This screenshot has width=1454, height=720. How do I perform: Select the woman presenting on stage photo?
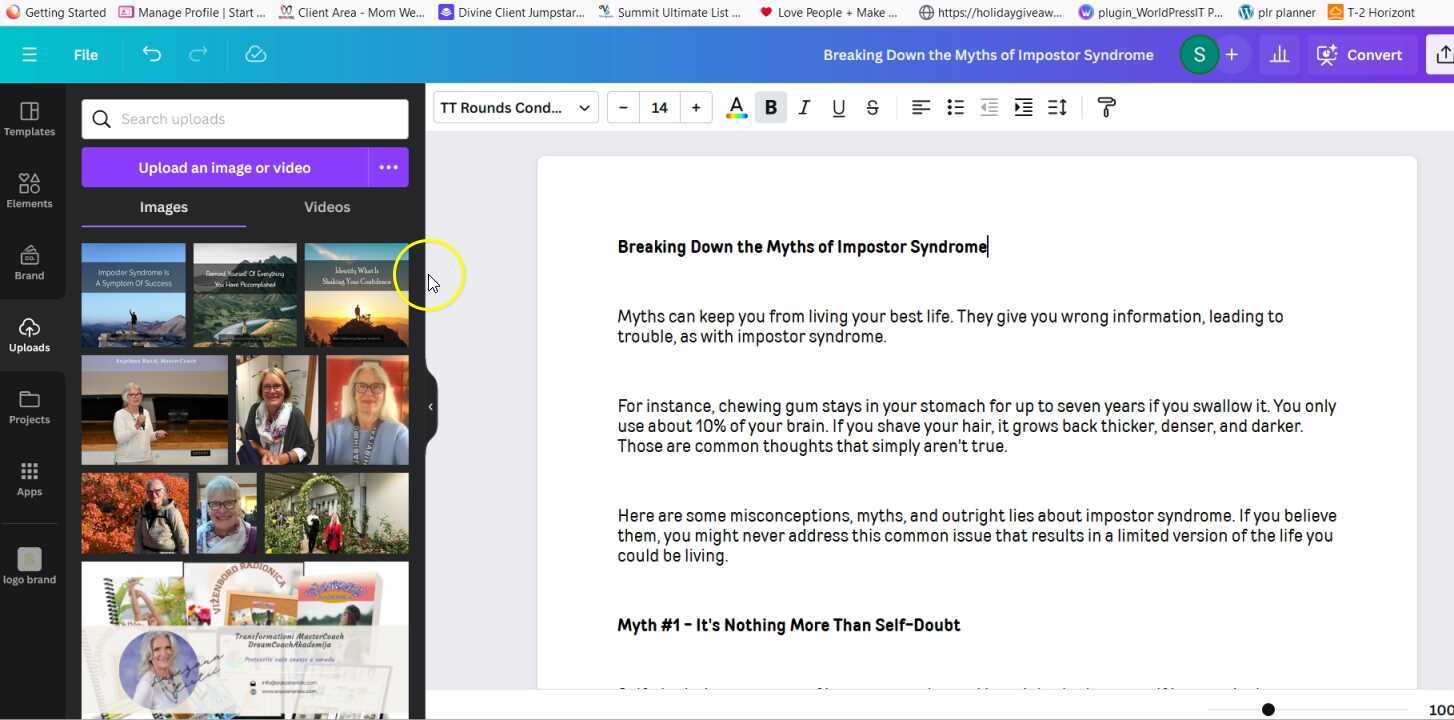(155, 410)
